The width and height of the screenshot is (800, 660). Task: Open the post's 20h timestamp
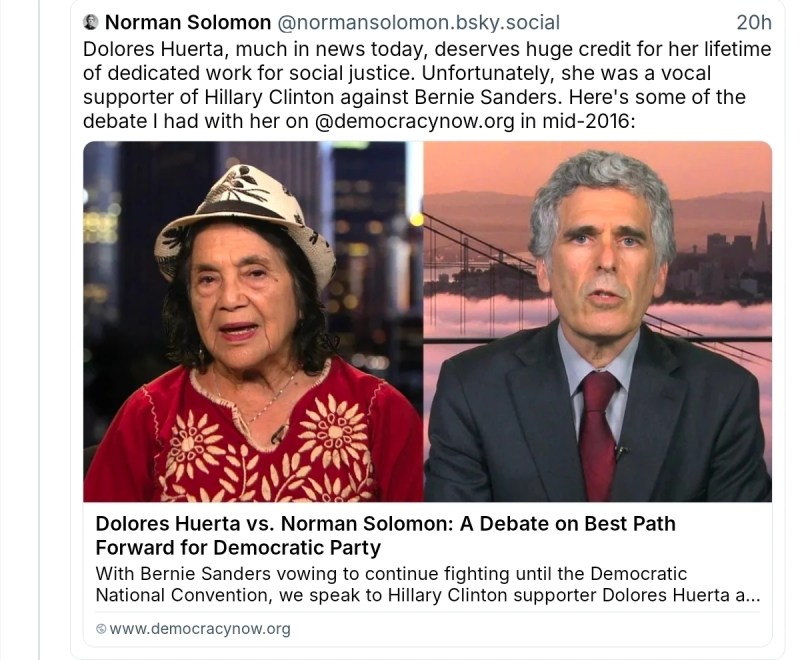tap(753, 22)
